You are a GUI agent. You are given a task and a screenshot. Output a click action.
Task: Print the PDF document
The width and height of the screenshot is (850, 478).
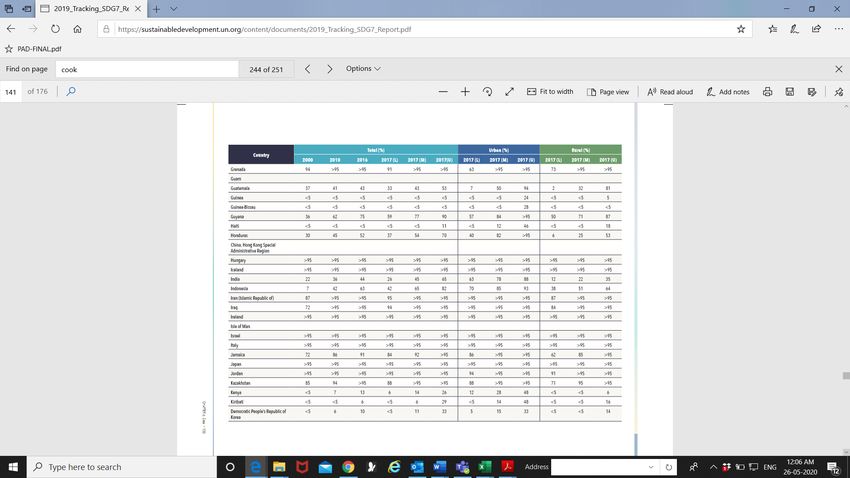pos(768,92)
